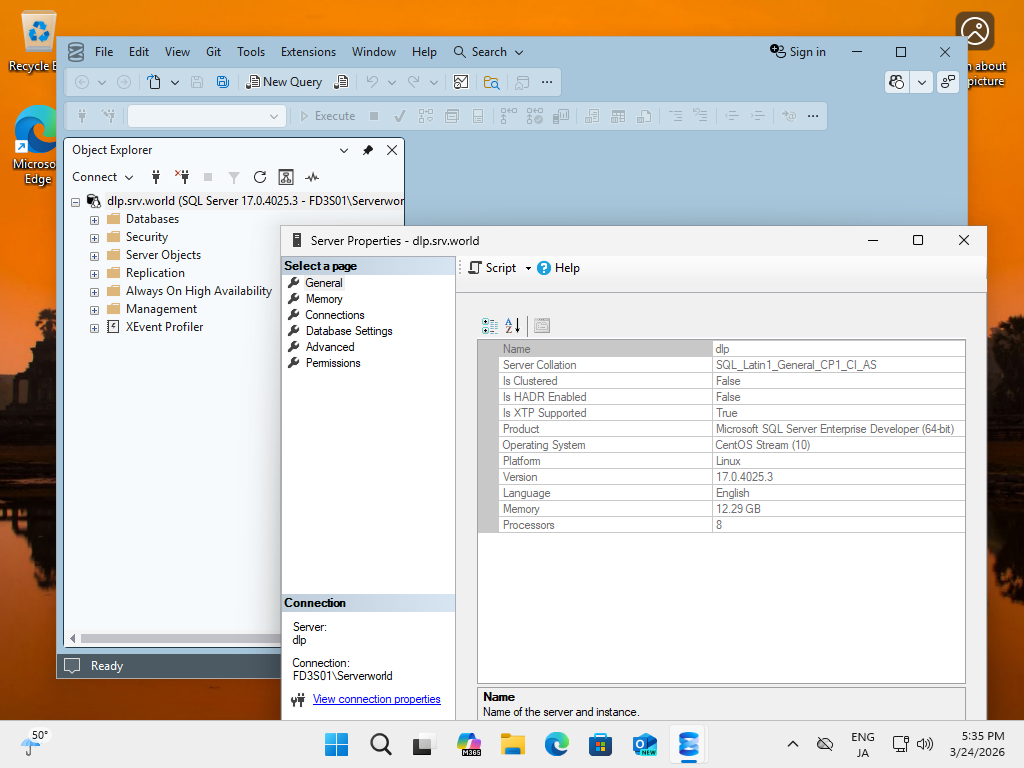1024x768 pixels.
Task: Pin the Object Explorer panel
Action: coord(368,150)
